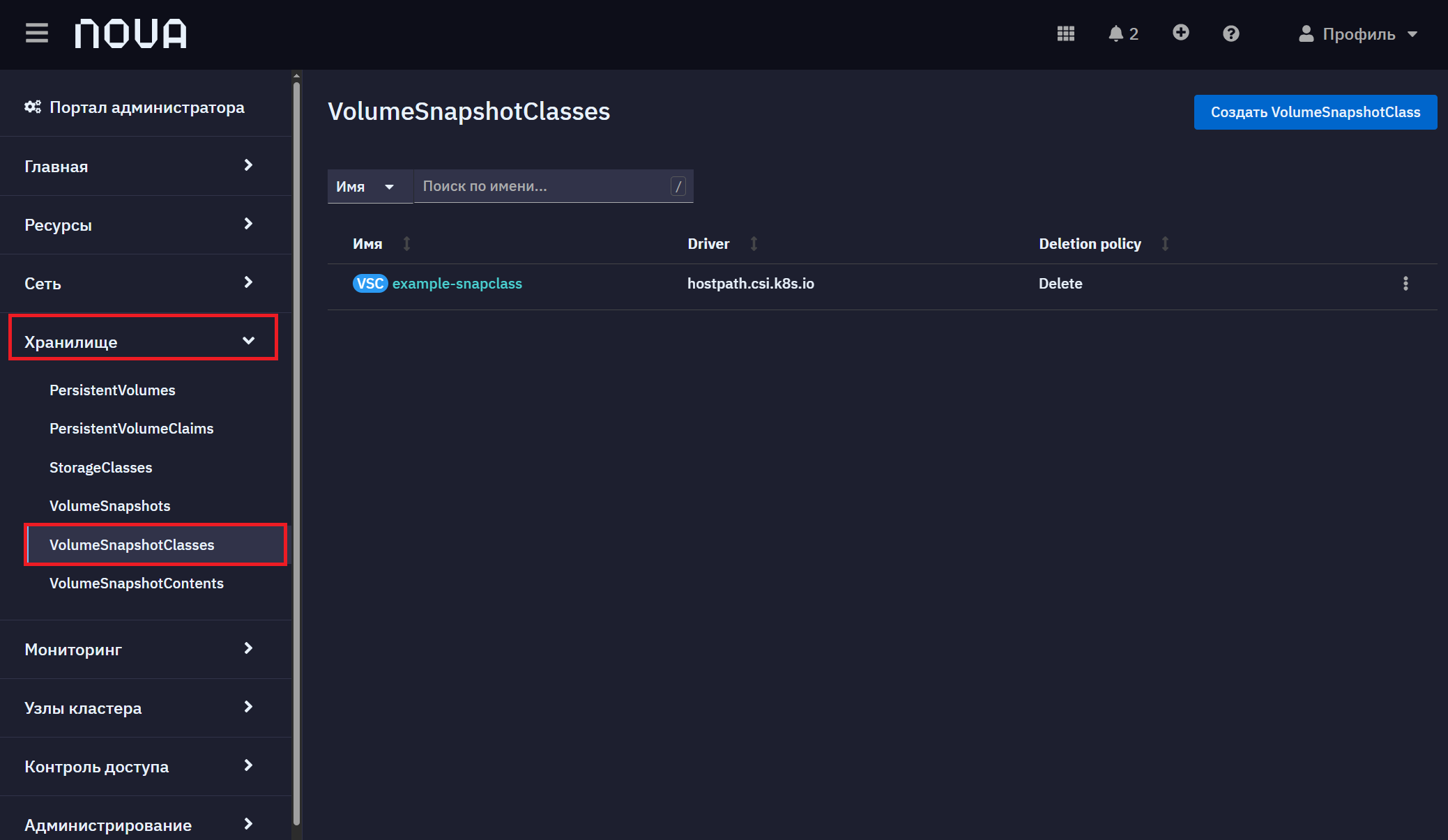Open the applications grid launcher
The height and width of the screenshot is (840, 1448).
[x=1065, y=33]
